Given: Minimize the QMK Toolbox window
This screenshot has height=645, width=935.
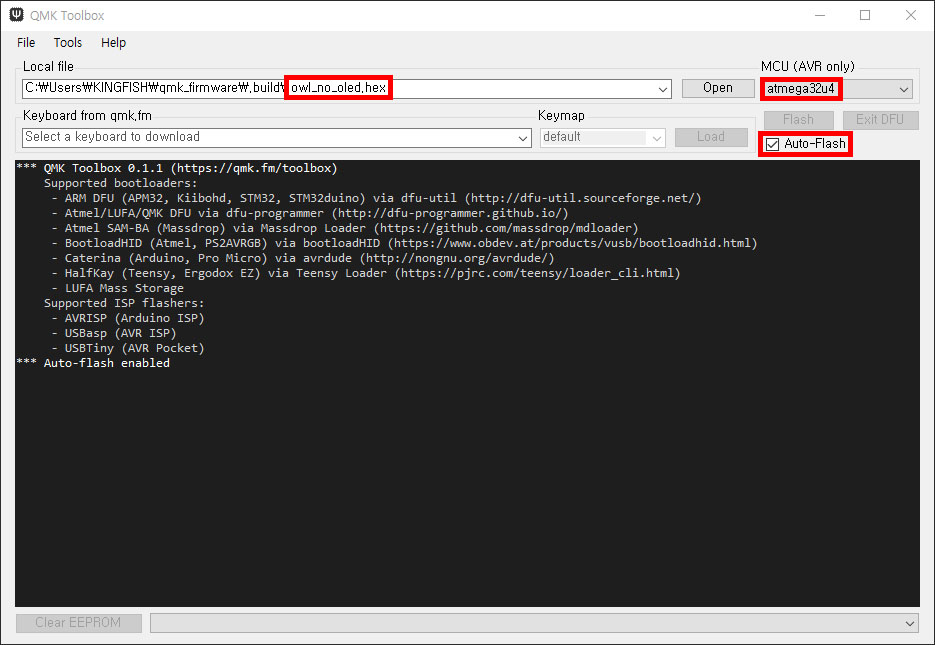Looking at the screenshot, I should [x=820, y=15].
